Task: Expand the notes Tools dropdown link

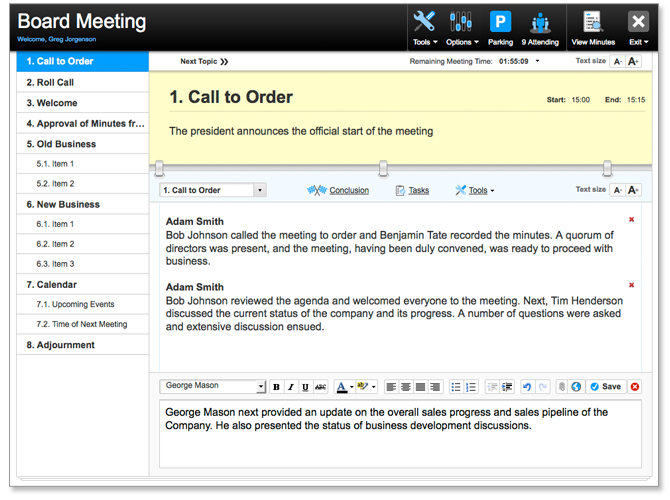Action: point(475,191)
